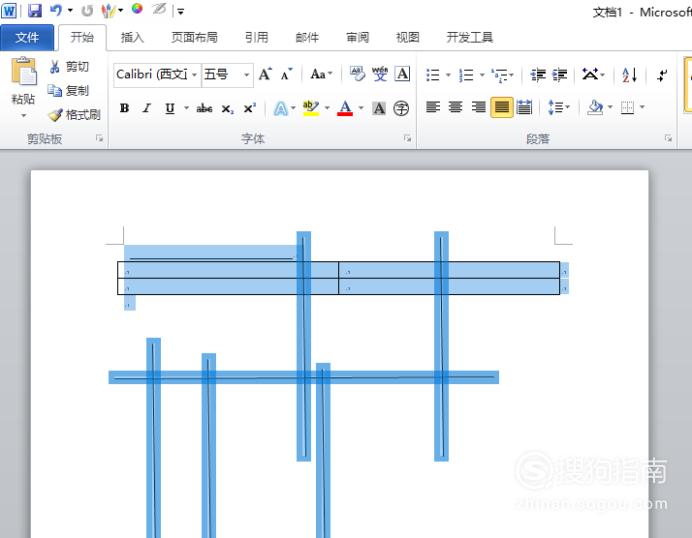The height and width of the screenshot is (538, 692).
Task: Open the Aa change case menu
Action: [x=321, y=74]
